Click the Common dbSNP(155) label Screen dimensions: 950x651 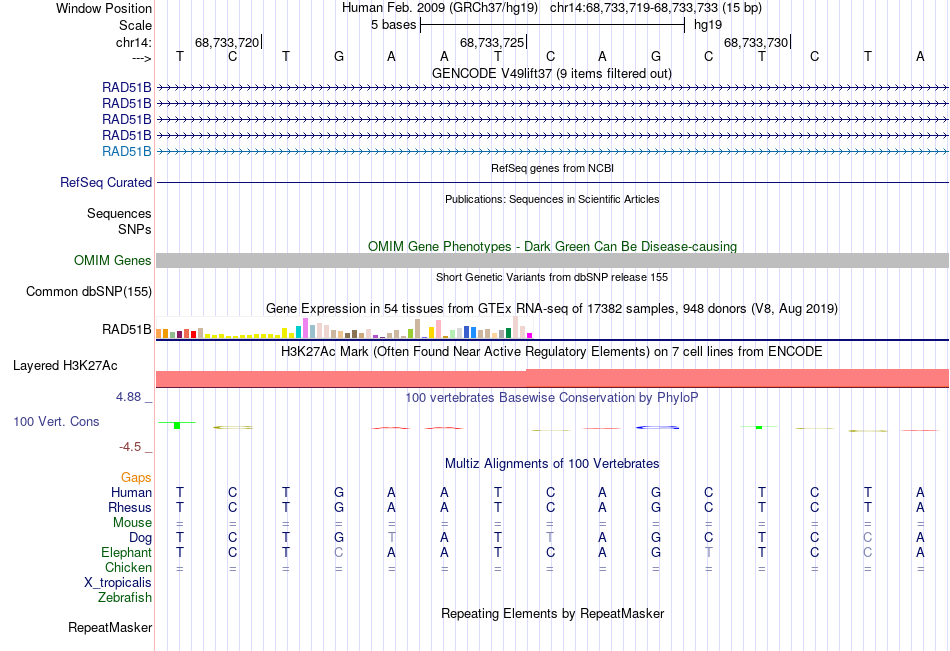click(89, 292)
